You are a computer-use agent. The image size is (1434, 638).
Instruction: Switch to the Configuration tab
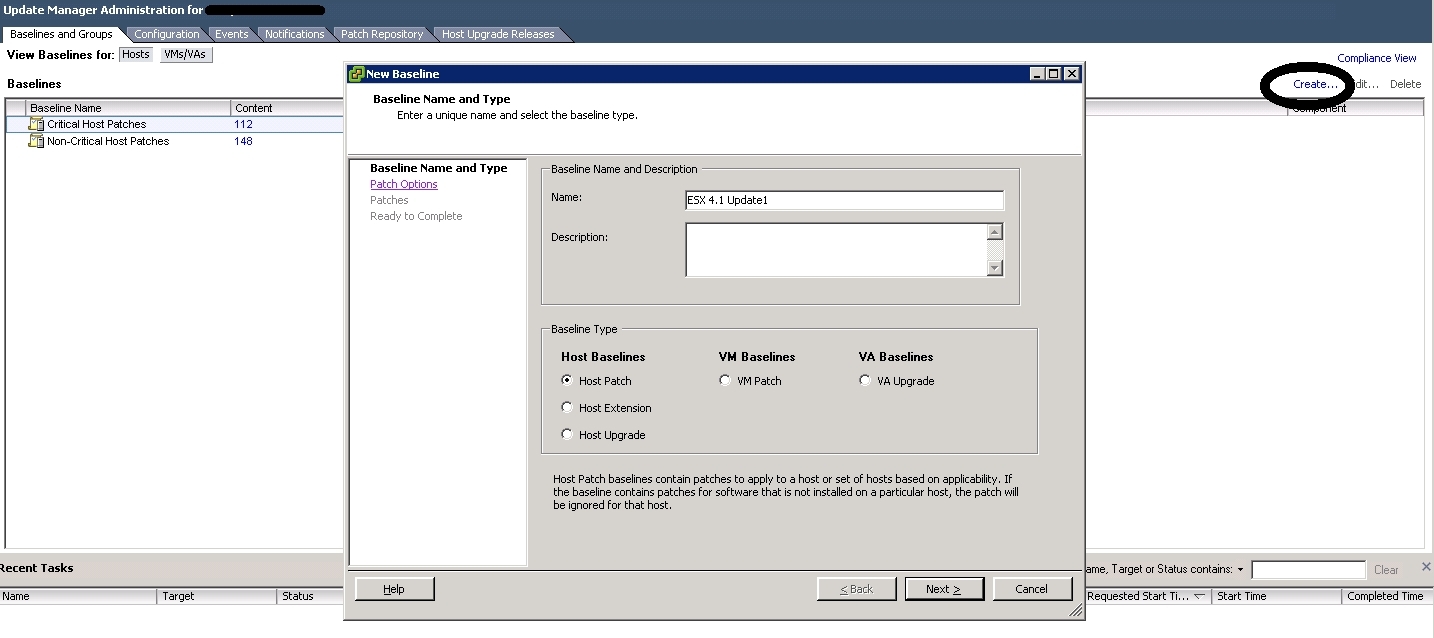tap(167, 34)
